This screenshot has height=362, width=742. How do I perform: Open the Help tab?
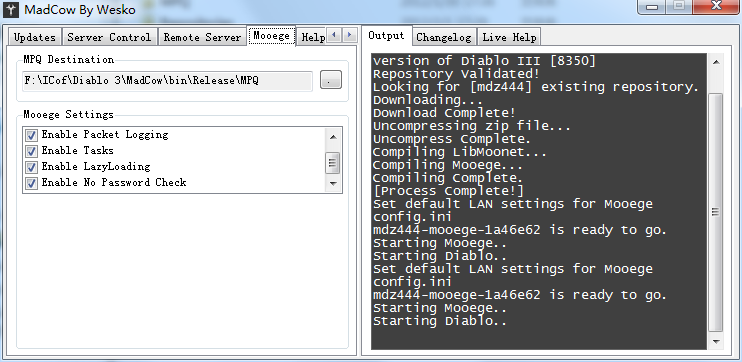pos(312,37)
